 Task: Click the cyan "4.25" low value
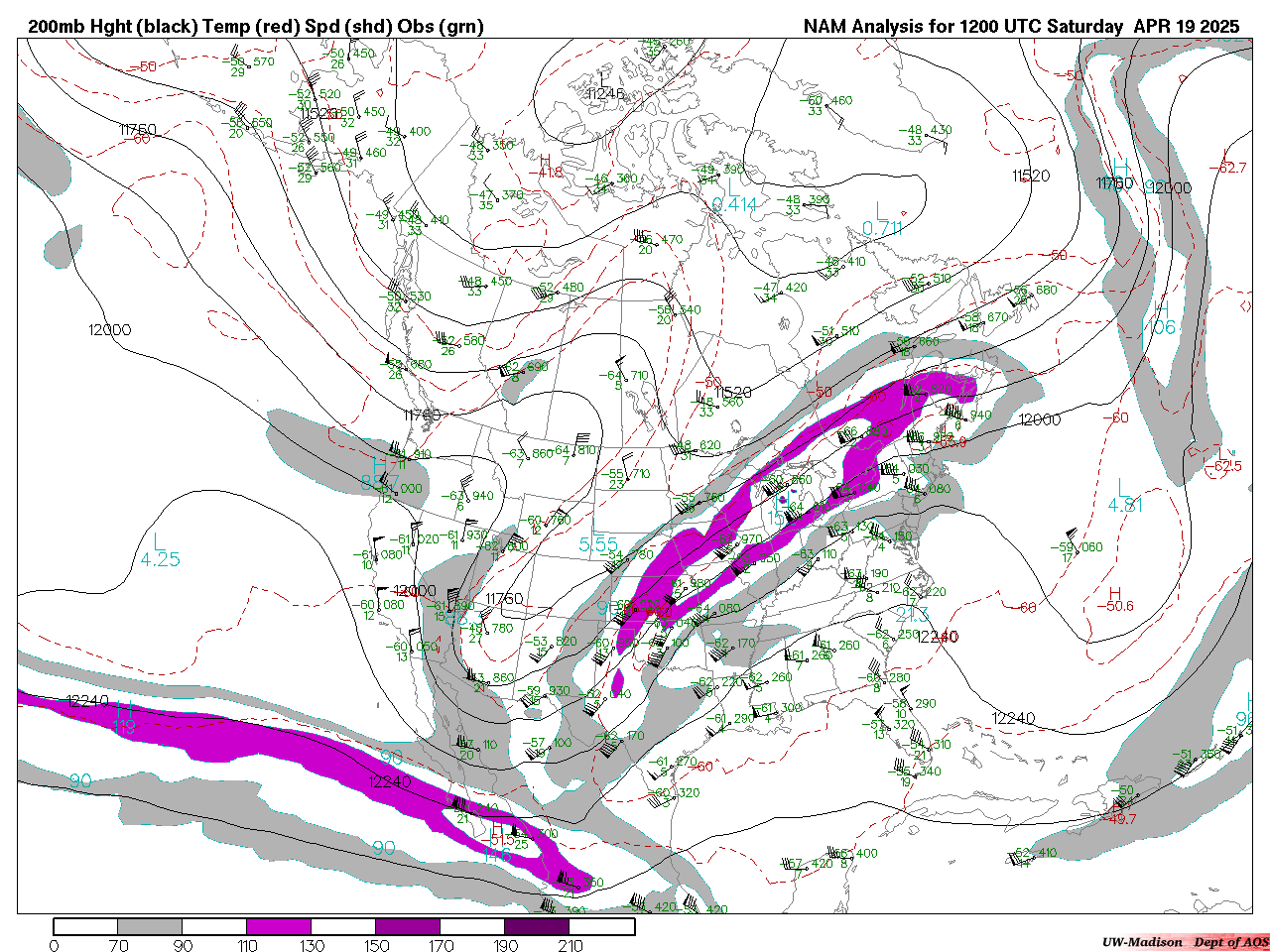[x=160, y=559]
